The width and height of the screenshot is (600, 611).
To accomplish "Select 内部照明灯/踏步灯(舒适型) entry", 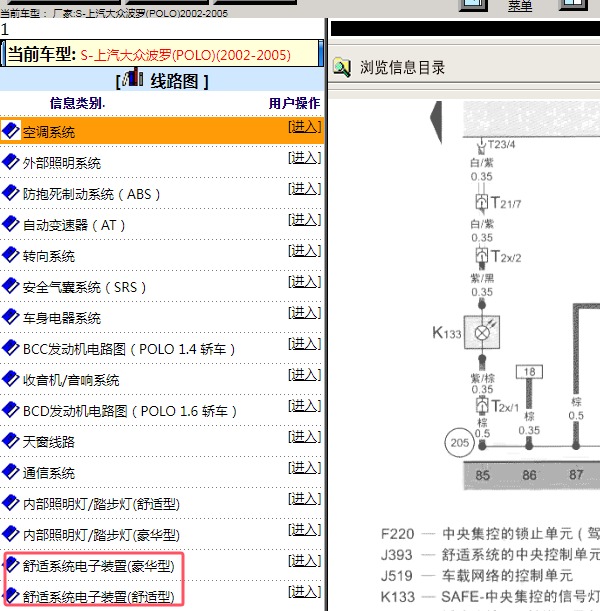I will pyautogui.click(x=101, y=504).
